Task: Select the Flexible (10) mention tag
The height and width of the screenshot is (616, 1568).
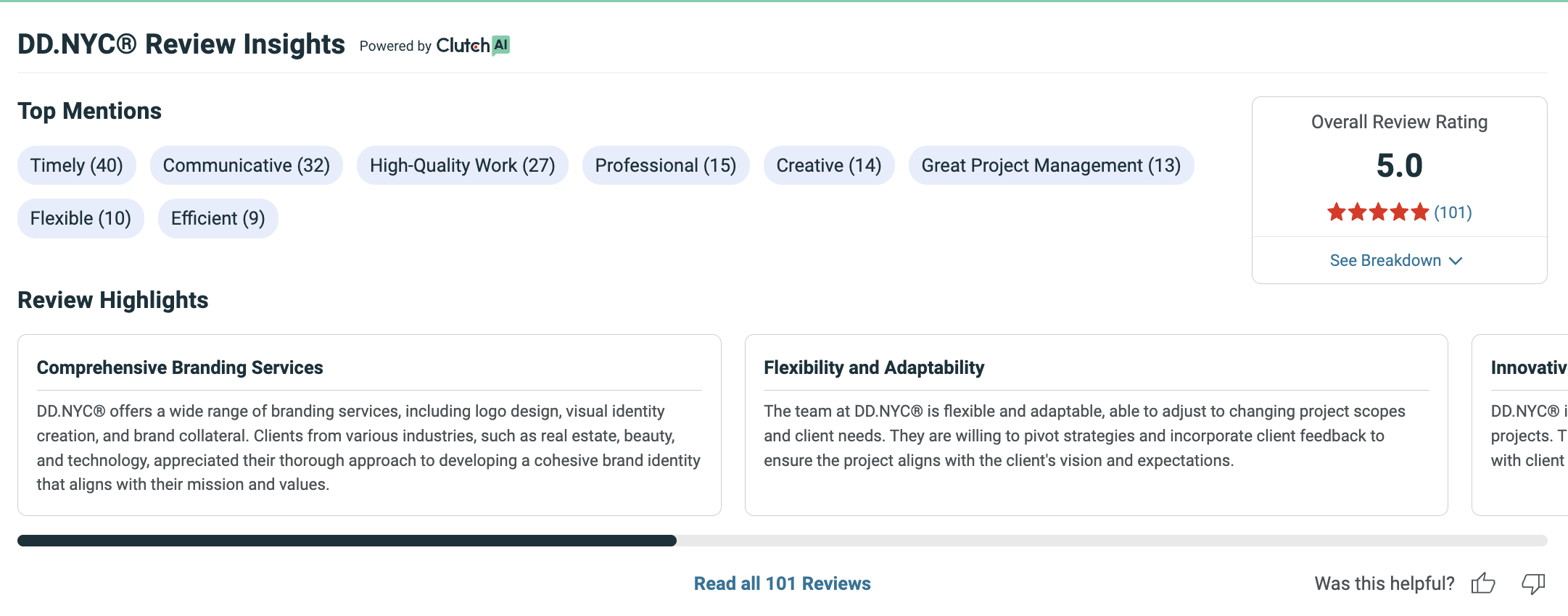Action: click(81, 218)
